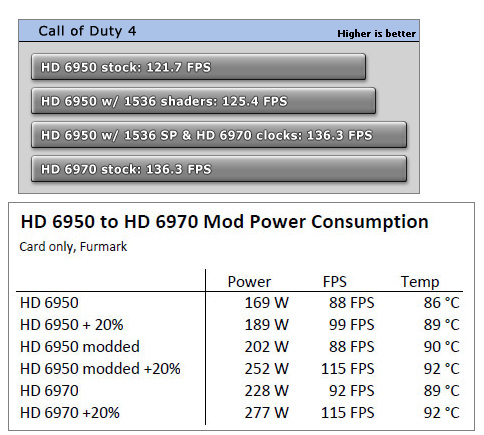Click the 99 FPS value
Viewport: 484px width, 435px height.
pyautogui.click(x=352, y=325)
